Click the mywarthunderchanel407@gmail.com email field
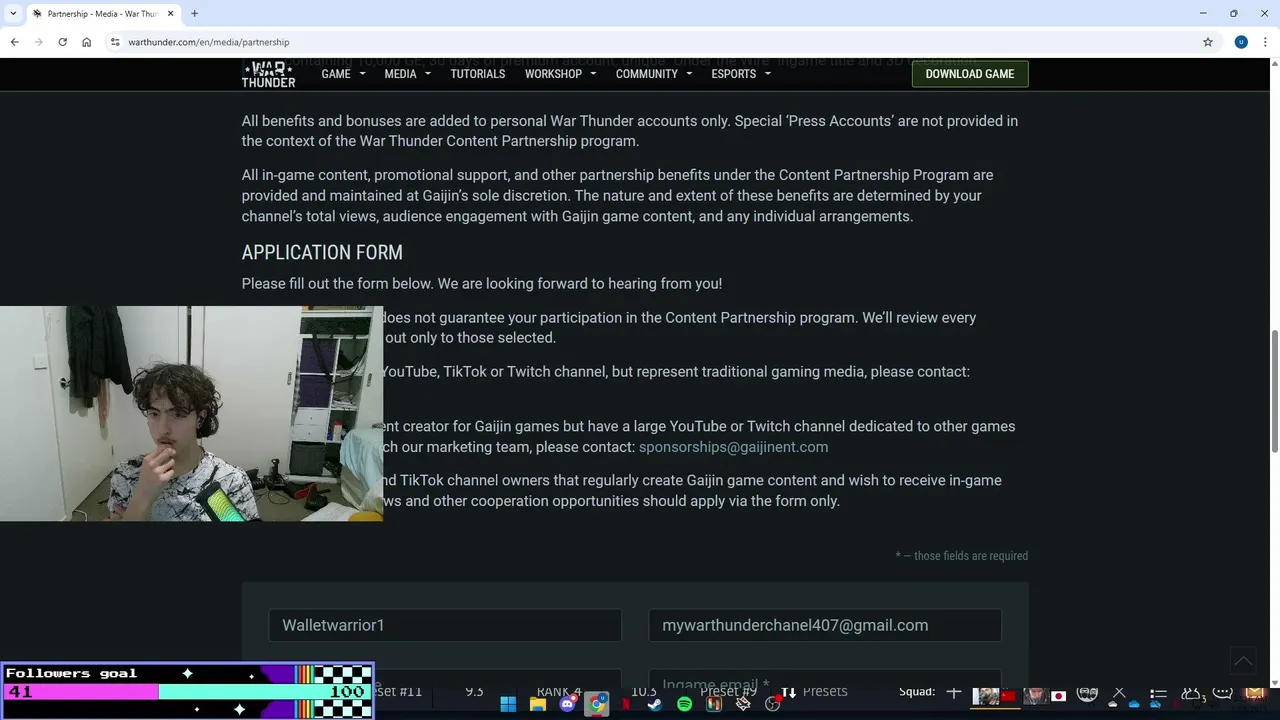1280x720 pixels. [825, 625]
